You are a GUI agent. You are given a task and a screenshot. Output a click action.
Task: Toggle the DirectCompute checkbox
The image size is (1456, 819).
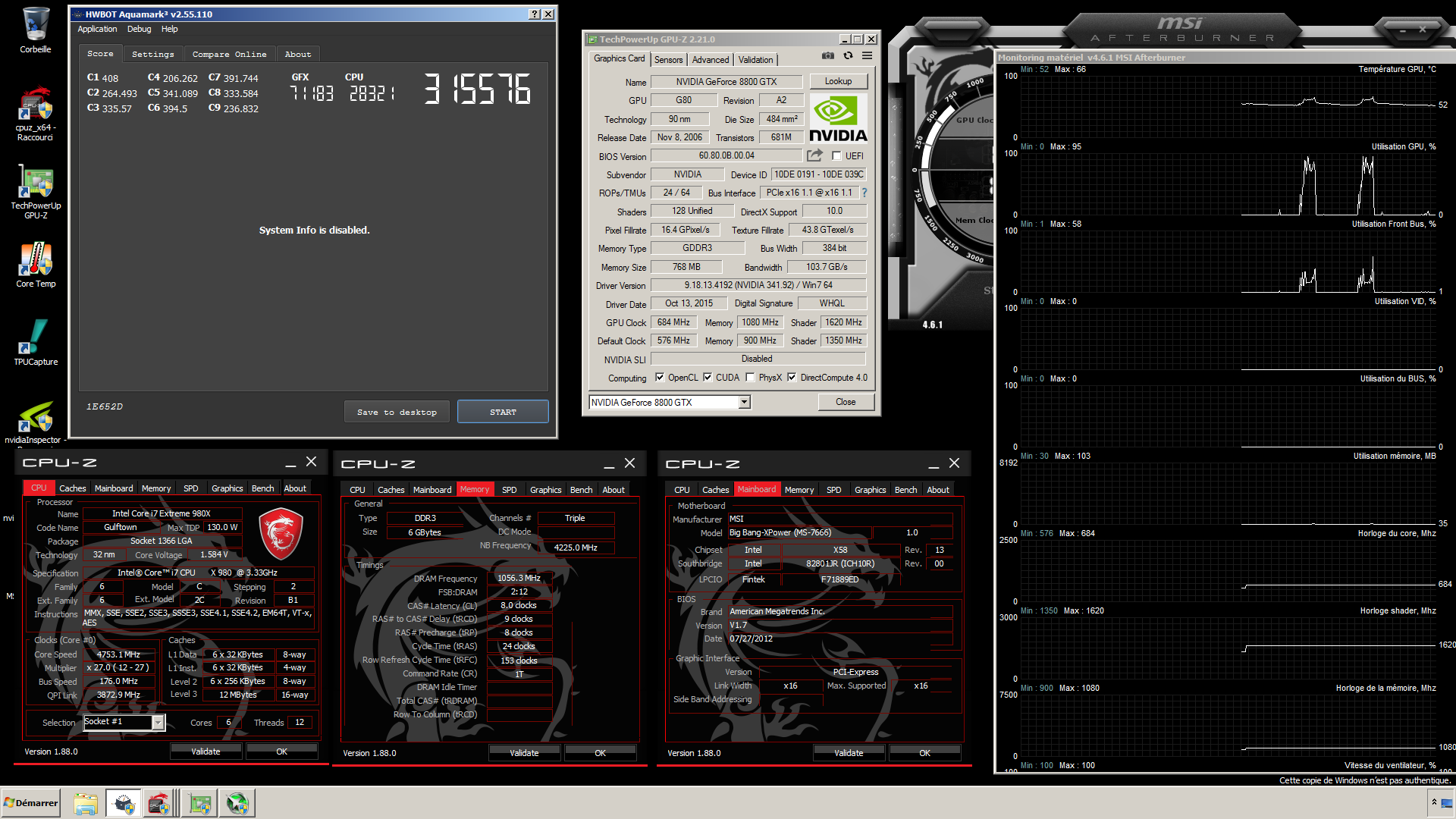tap(792, 378)
